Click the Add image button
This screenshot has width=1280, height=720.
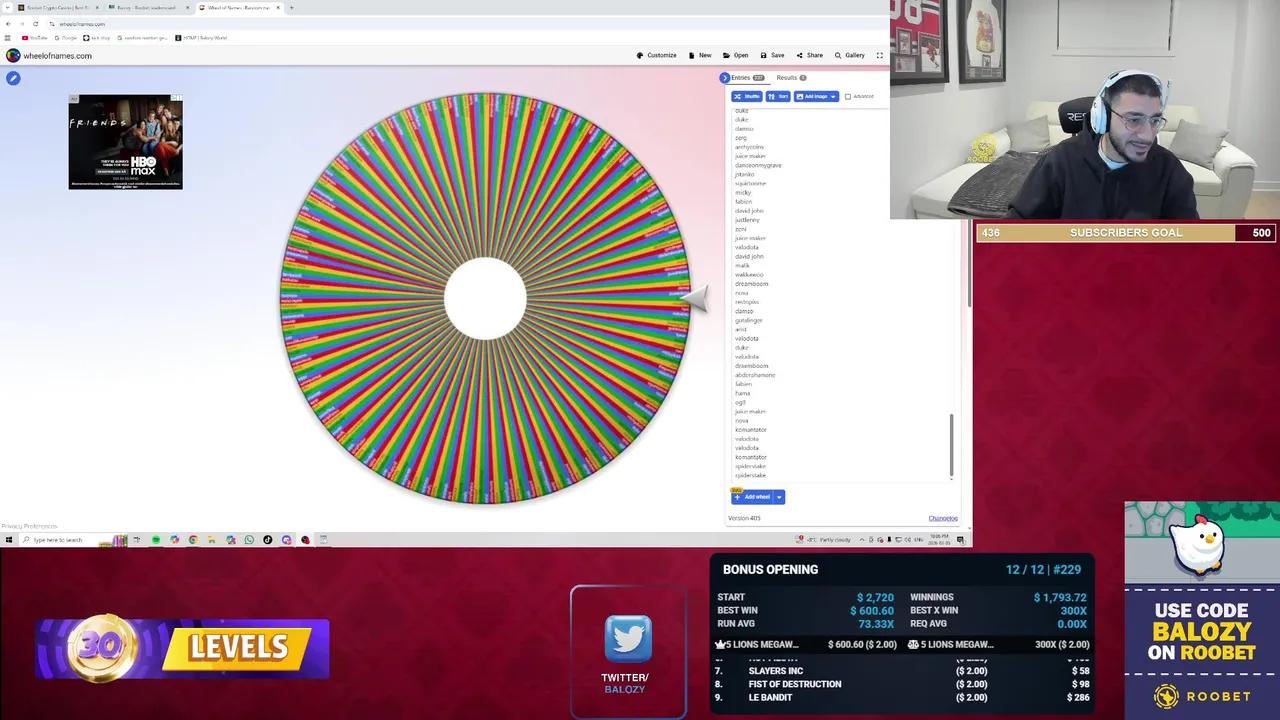point(811,96)
